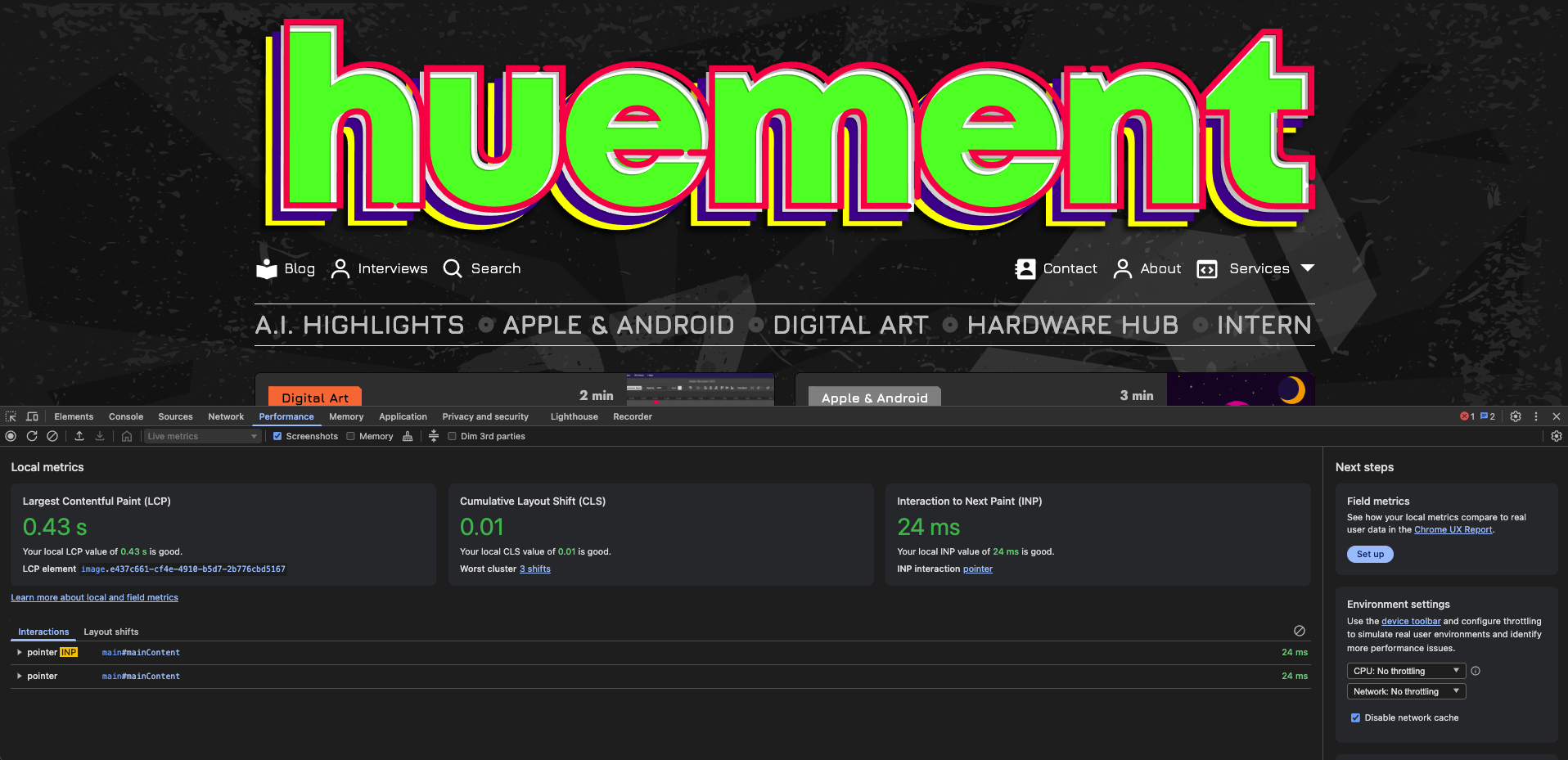
Task: Toggle the device toolbar icon
Action: [33, 416]
